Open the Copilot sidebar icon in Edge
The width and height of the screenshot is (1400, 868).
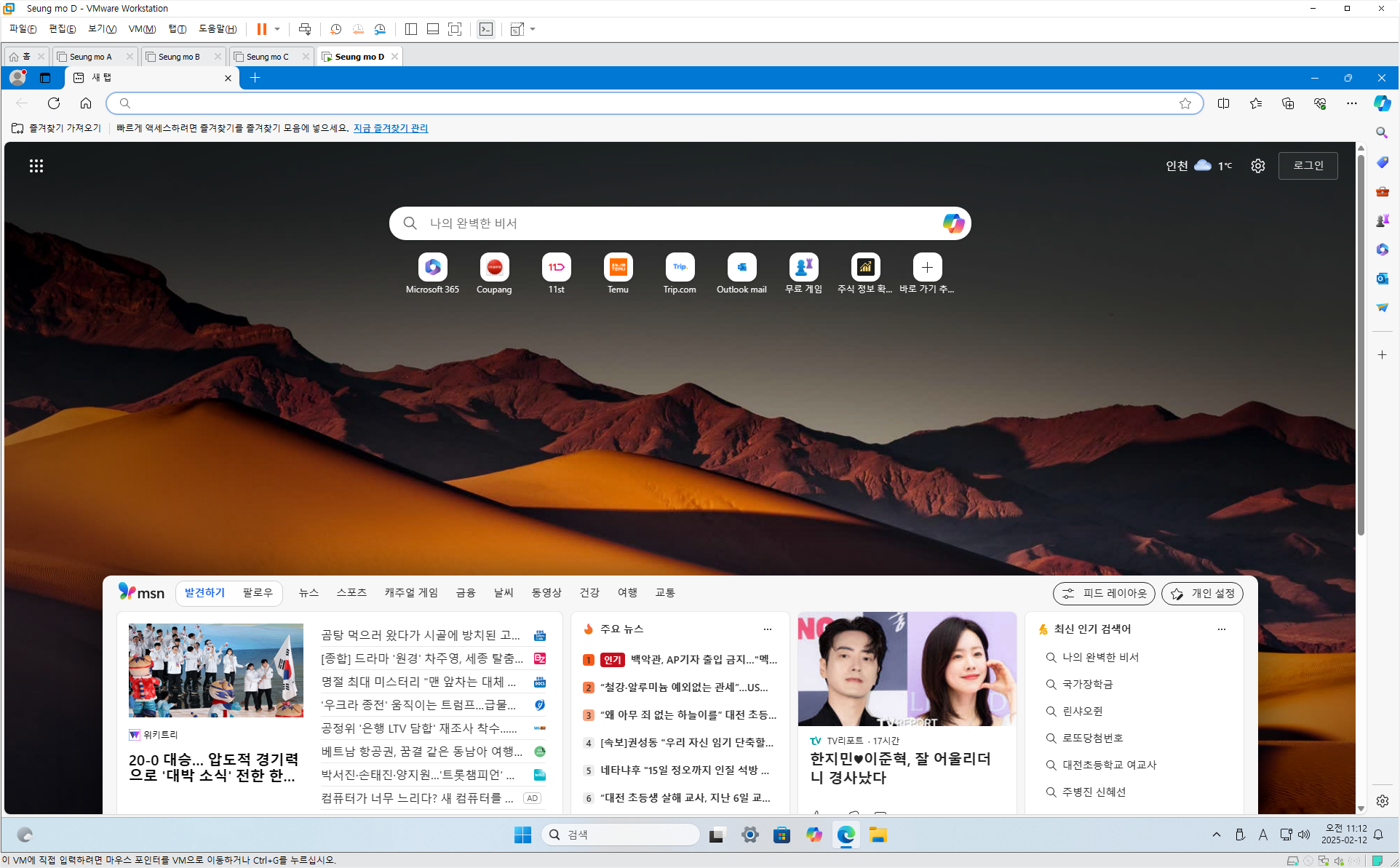pyautogui.click(x=1382, y=103)
